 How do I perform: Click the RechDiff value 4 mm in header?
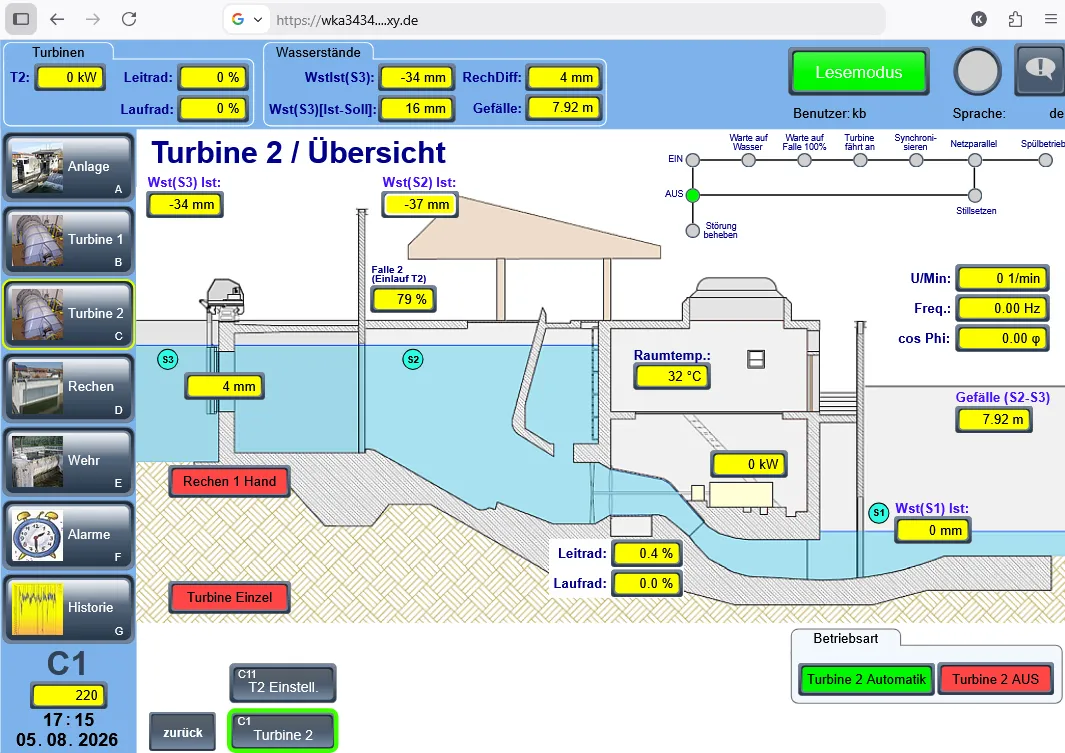(564, 77)
